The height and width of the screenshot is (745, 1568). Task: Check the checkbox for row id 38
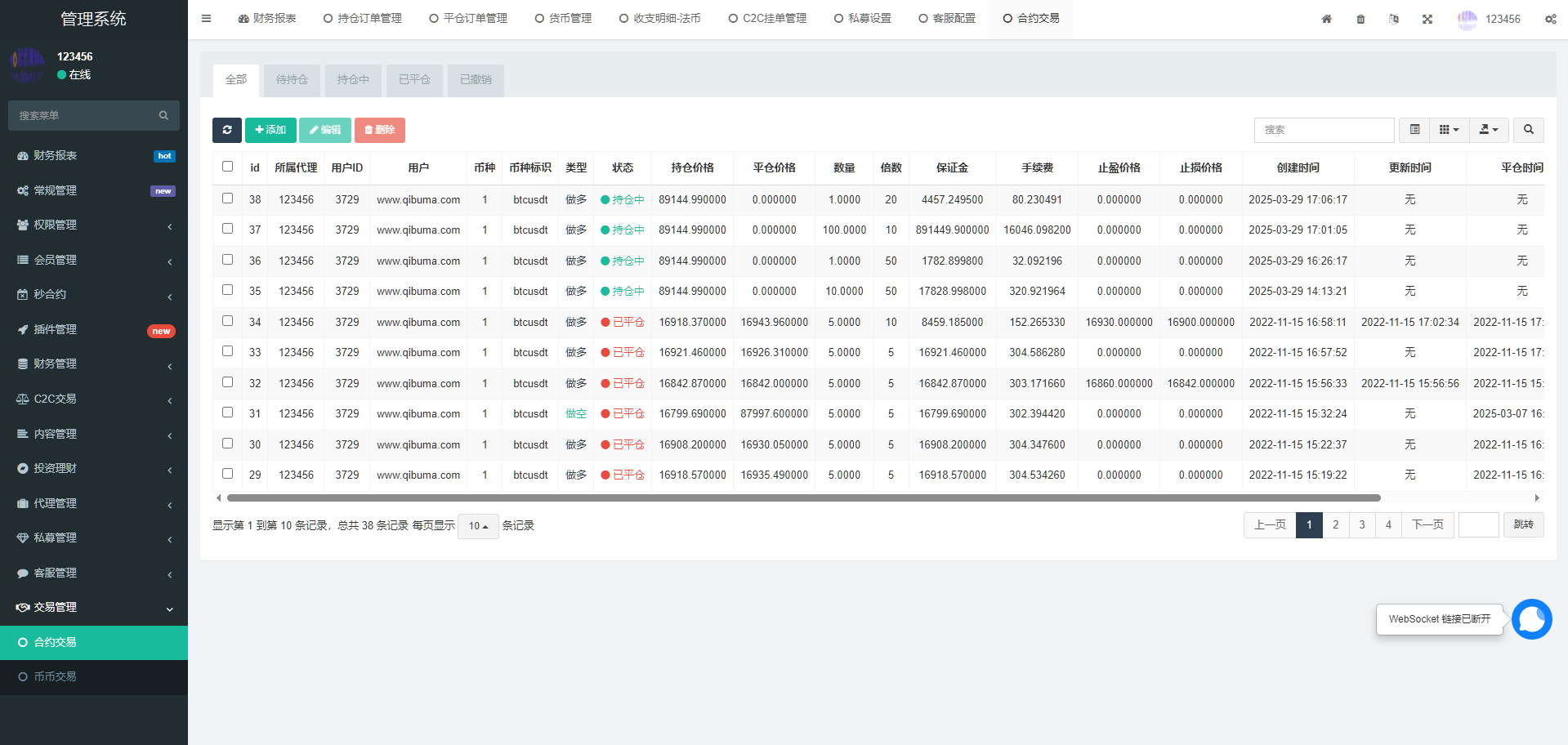click(x=228, y=199)
